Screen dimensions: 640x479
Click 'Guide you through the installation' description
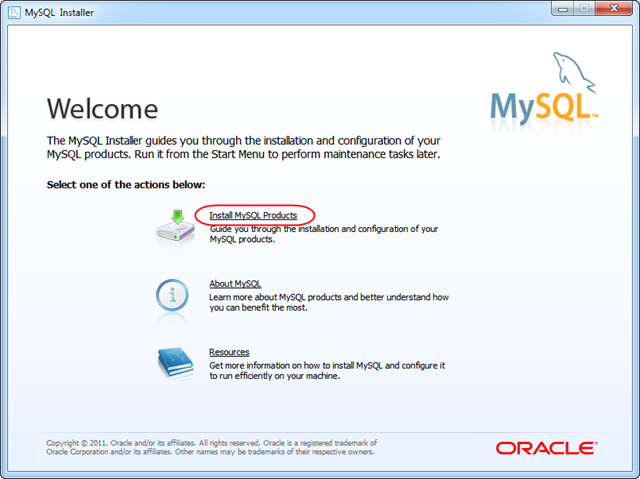tap(324, 234)
